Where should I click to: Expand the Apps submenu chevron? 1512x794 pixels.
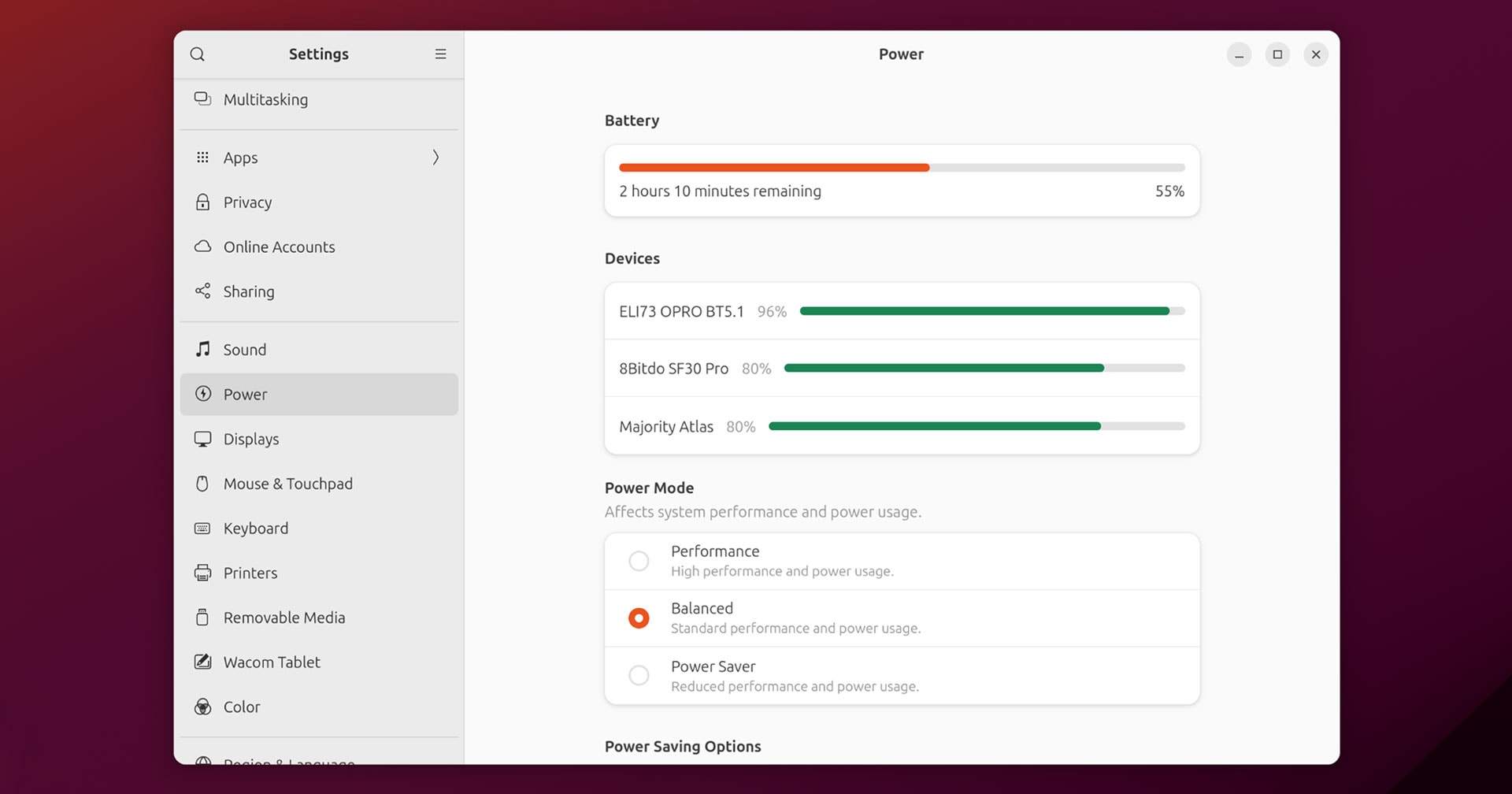[x=435, y=158]
